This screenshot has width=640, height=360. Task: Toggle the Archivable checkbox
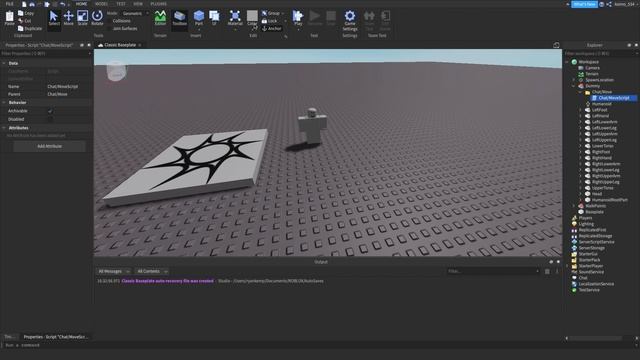tap(51, 111)
